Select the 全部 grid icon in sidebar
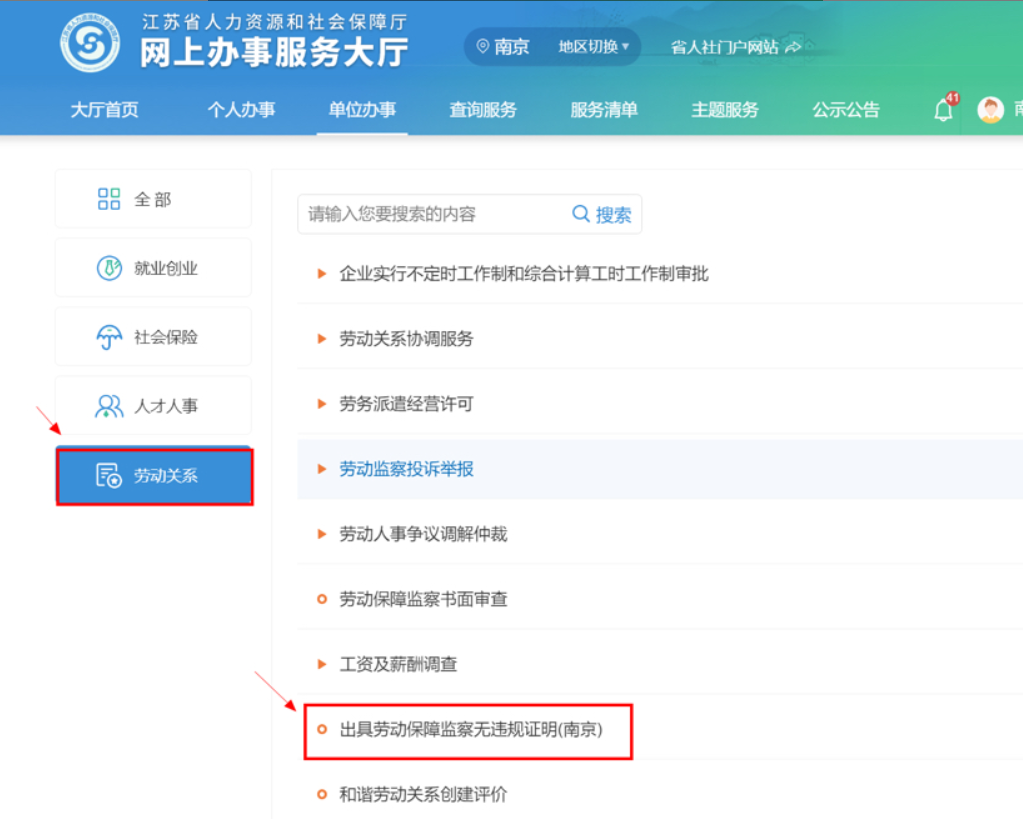 (x=108, y=198)
